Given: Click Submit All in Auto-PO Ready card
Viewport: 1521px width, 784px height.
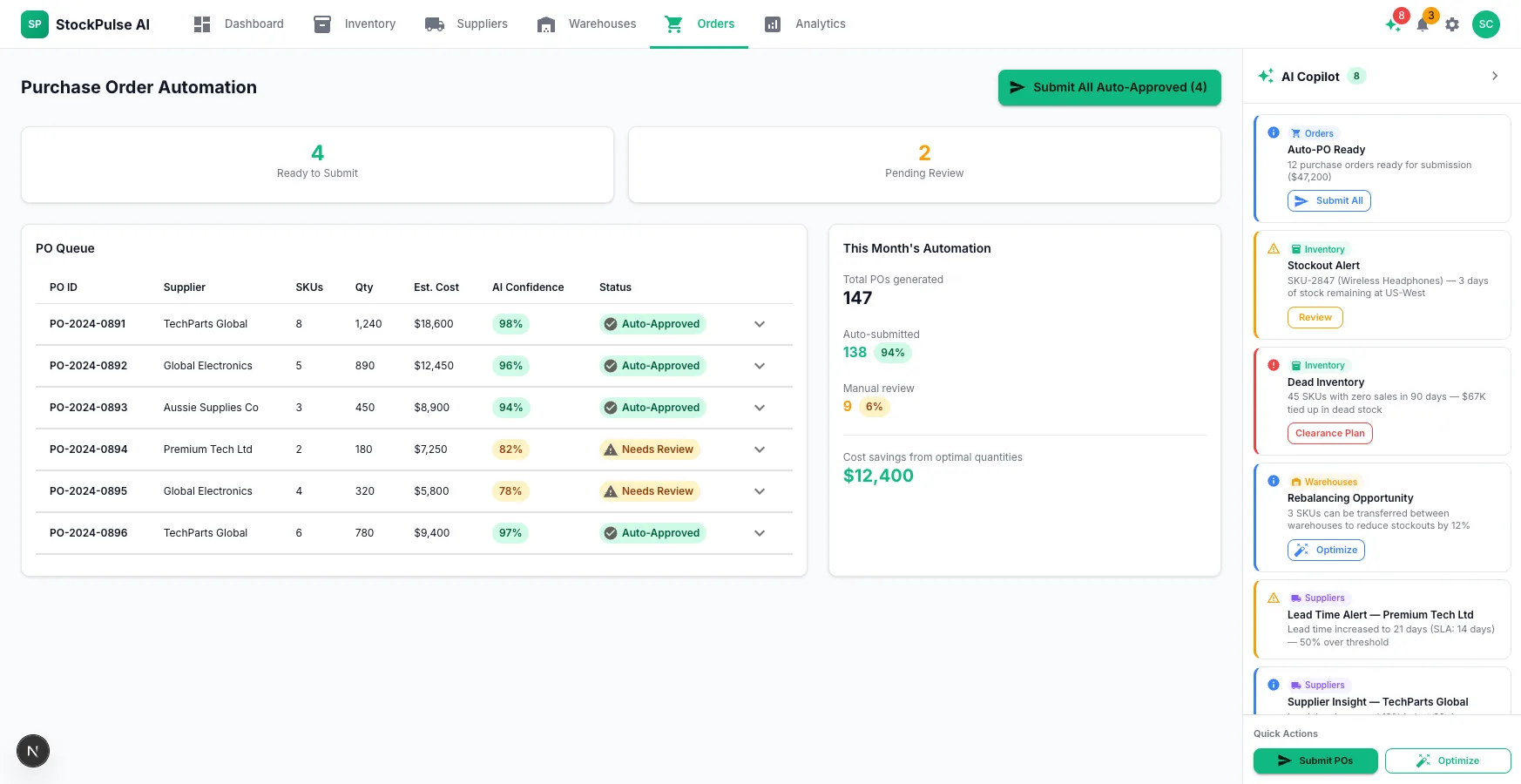Looking at the screenshot, I should coord(1329,201).
